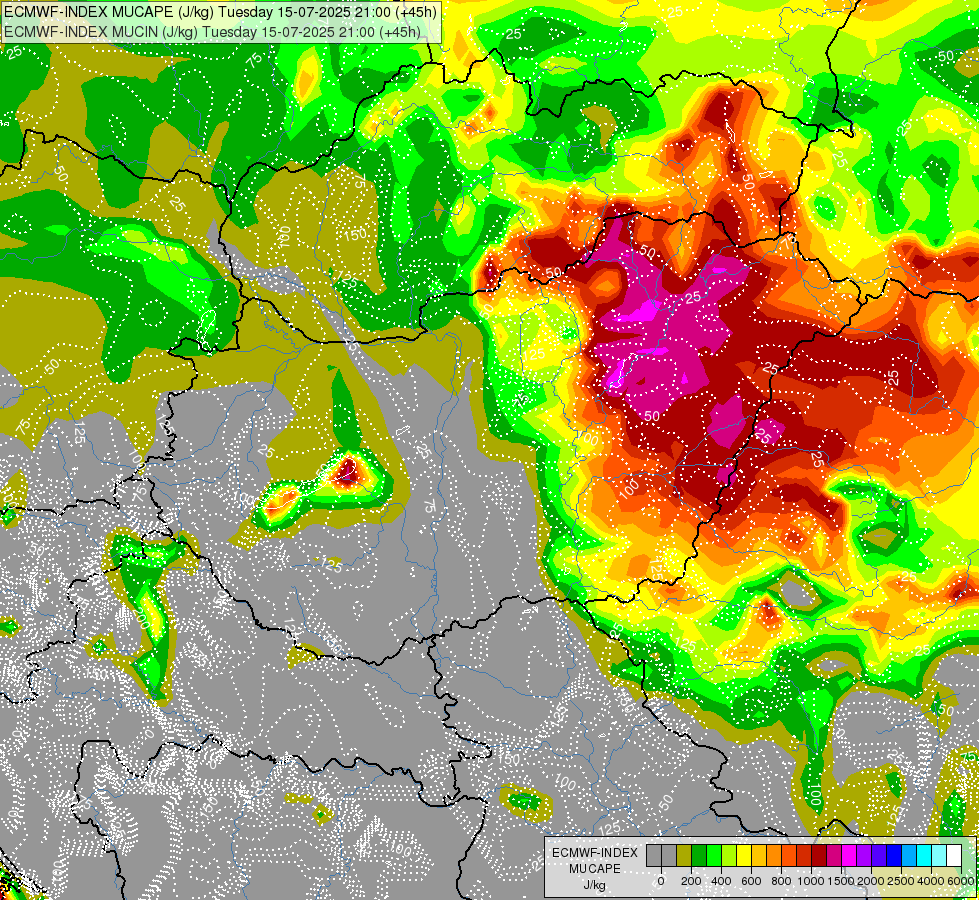Viewport: 979px width, 900px height.
Task: Click the olive swatch in the MUCAPE legend
Action: click(x=684, y=856)
